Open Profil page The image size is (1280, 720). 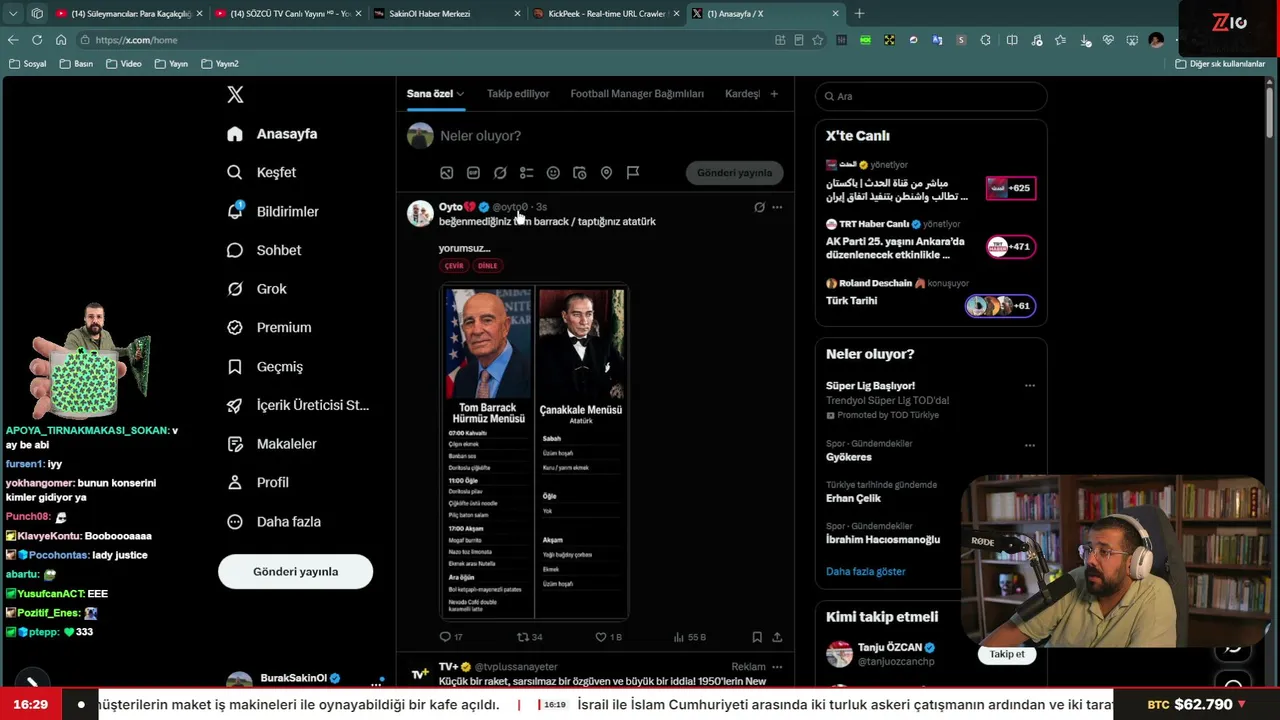tap(258, 482)
